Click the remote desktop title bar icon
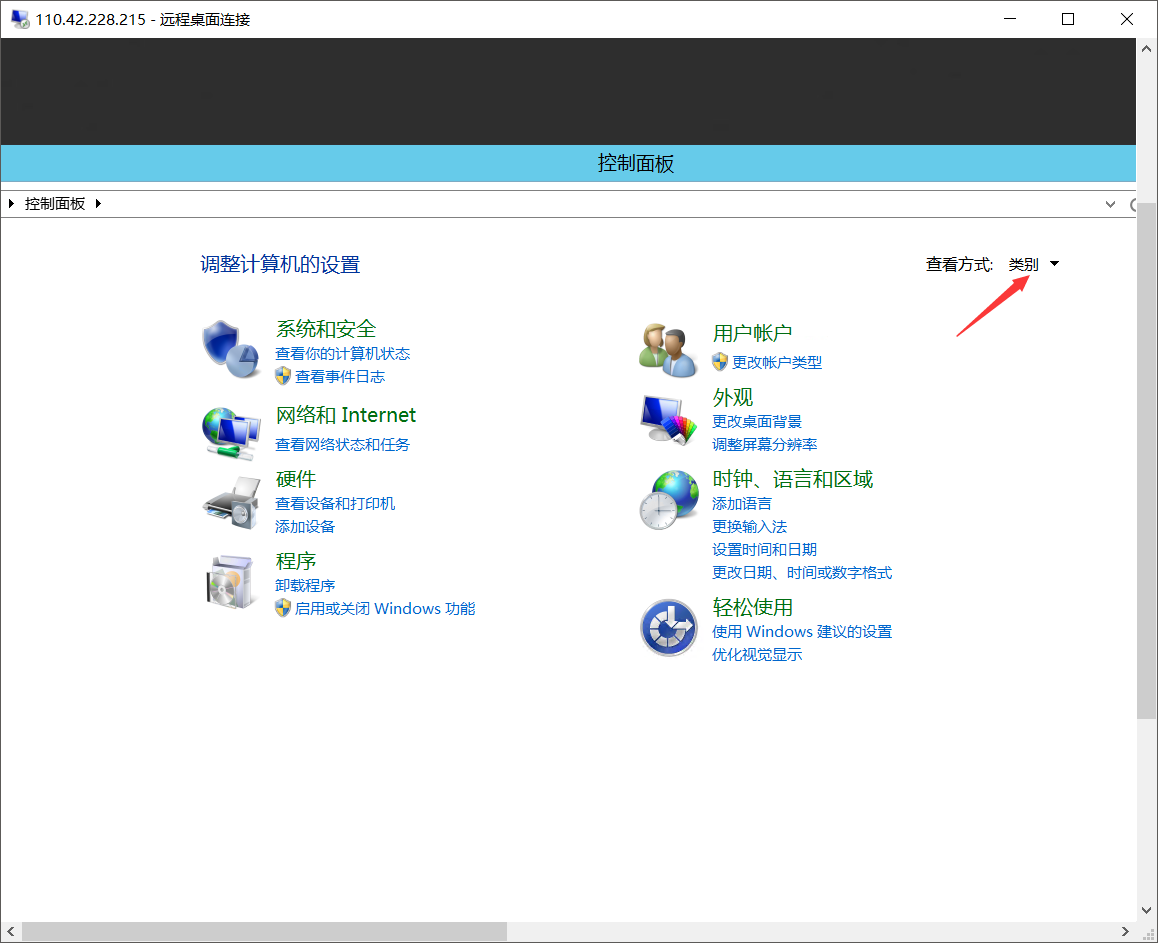Viewport: 1158px width, 943px height. pos(19,19)
